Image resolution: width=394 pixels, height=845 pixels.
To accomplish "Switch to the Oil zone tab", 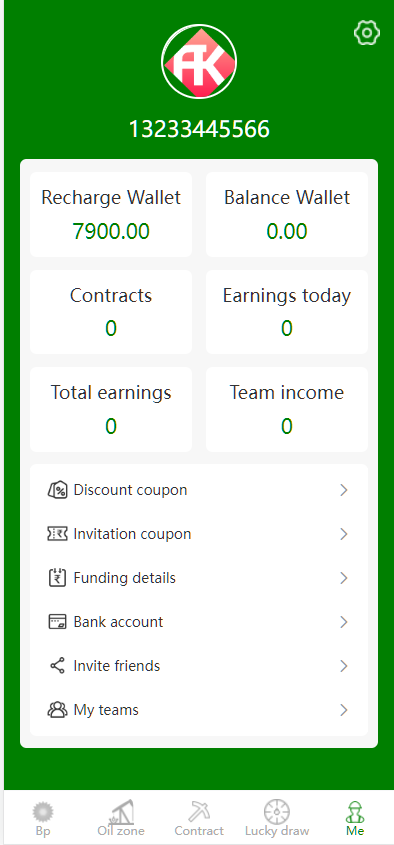I will (x=121, y=818).
